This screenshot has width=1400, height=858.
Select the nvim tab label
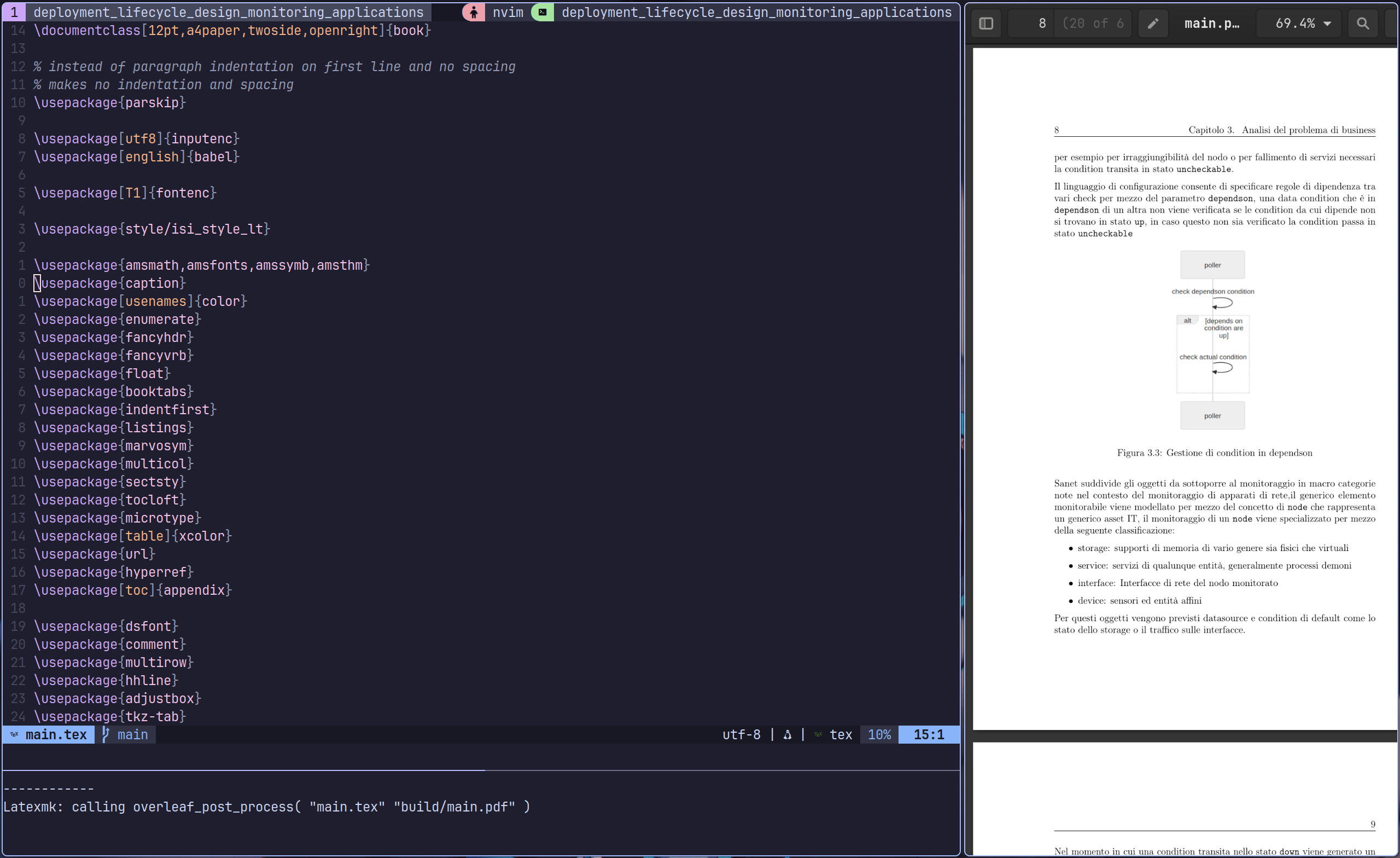click(x=507, y=12)
